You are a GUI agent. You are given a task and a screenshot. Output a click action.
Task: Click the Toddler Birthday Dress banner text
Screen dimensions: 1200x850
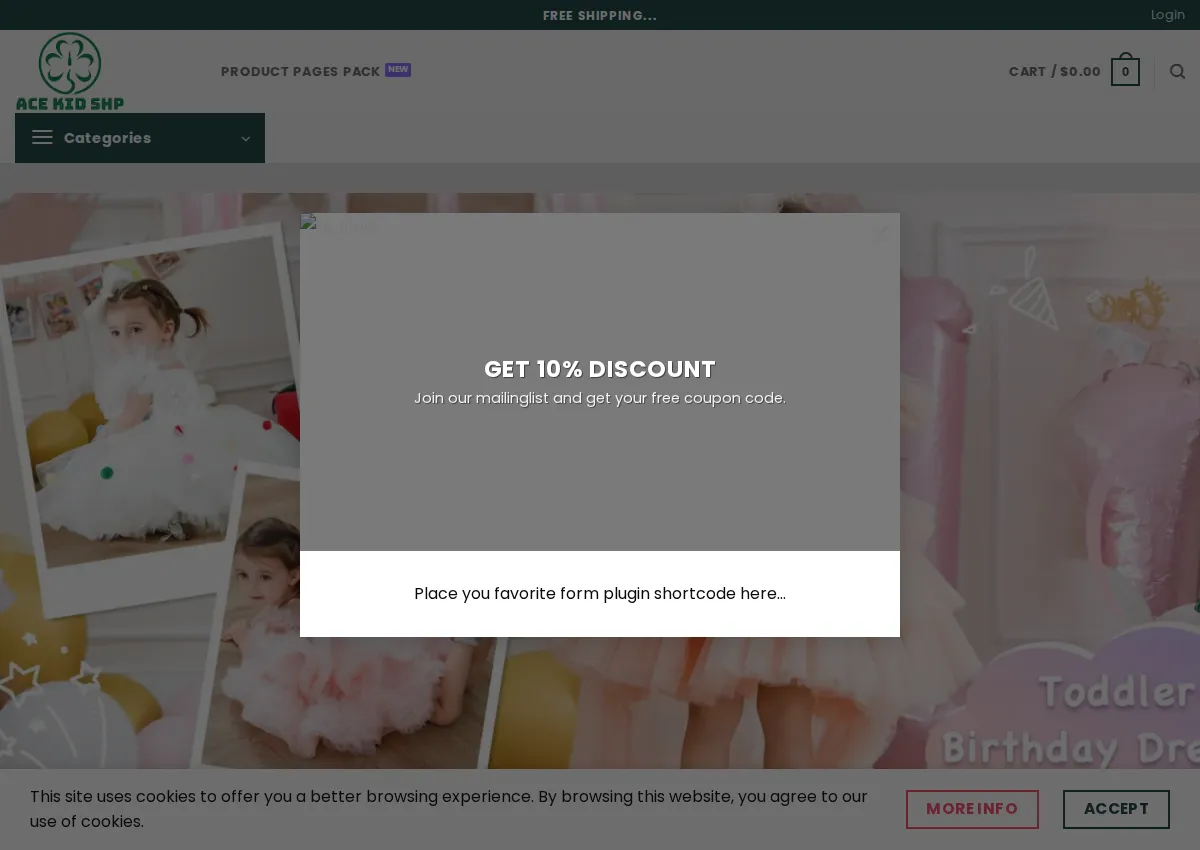click(1070, 720)
